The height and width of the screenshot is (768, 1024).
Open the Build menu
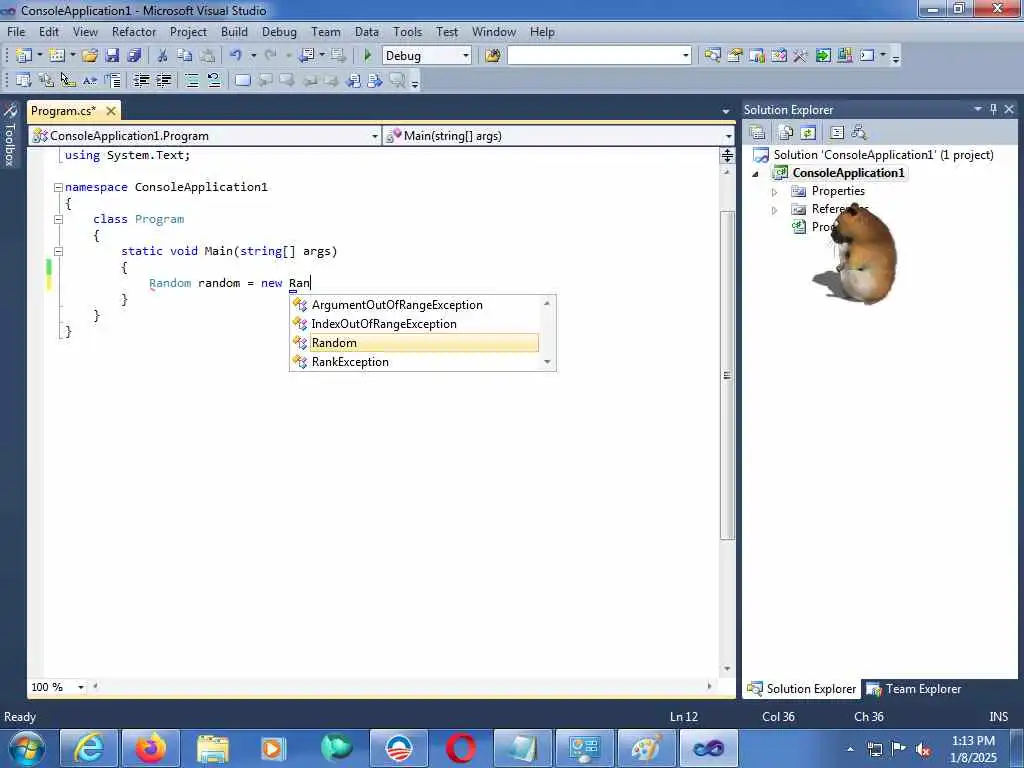(x=234, y=31)
